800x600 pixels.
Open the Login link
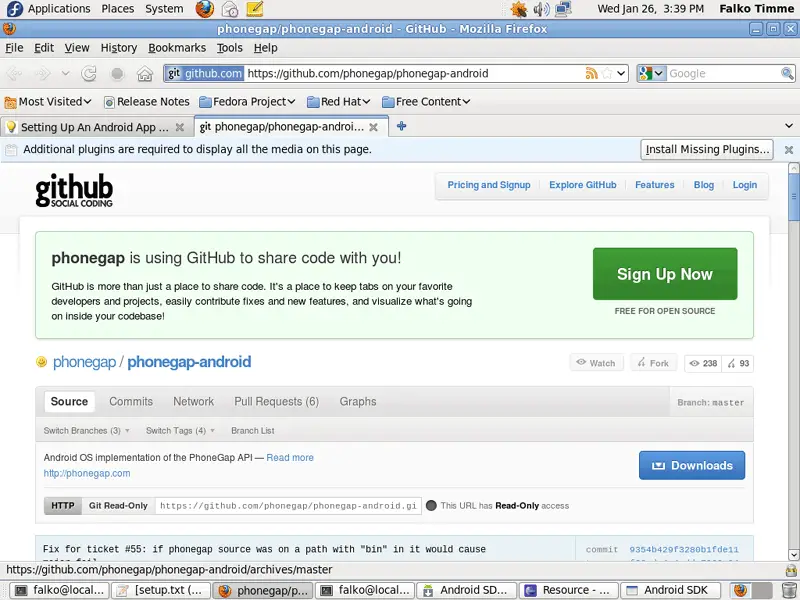click(745, 185)
